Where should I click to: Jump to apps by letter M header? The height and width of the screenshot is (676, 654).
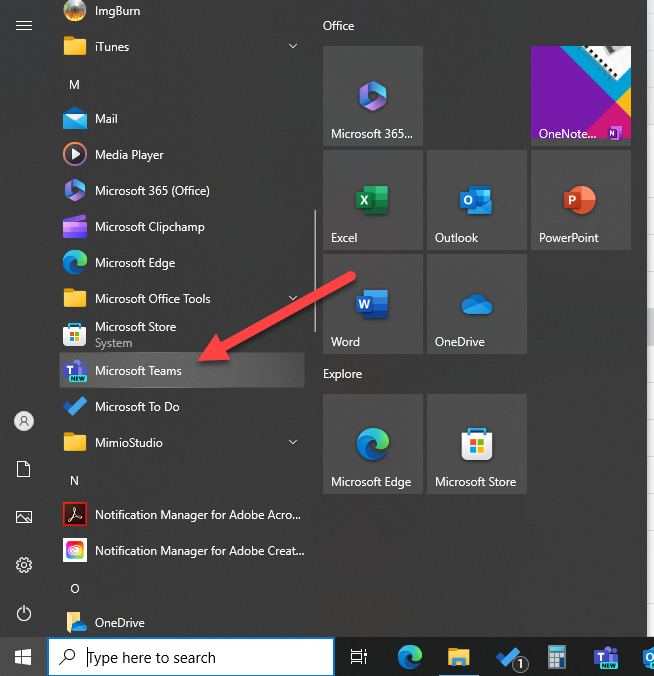(x=74, y=85)
